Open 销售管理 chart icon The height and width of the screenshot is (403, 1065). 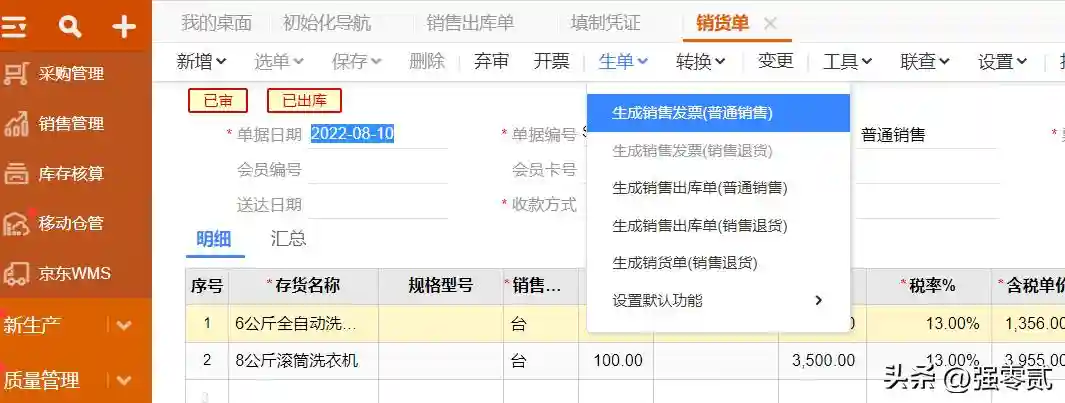tap(17, 124)
